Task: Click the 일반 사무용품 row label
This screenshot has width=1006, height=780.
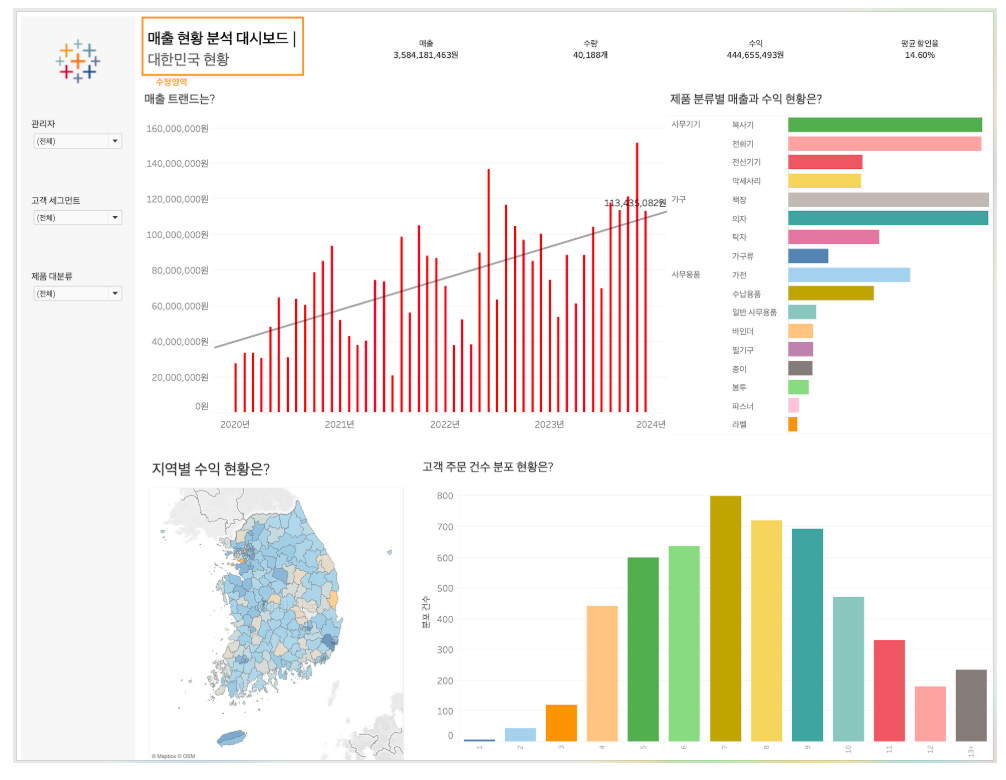Action: tap(753, 313)
